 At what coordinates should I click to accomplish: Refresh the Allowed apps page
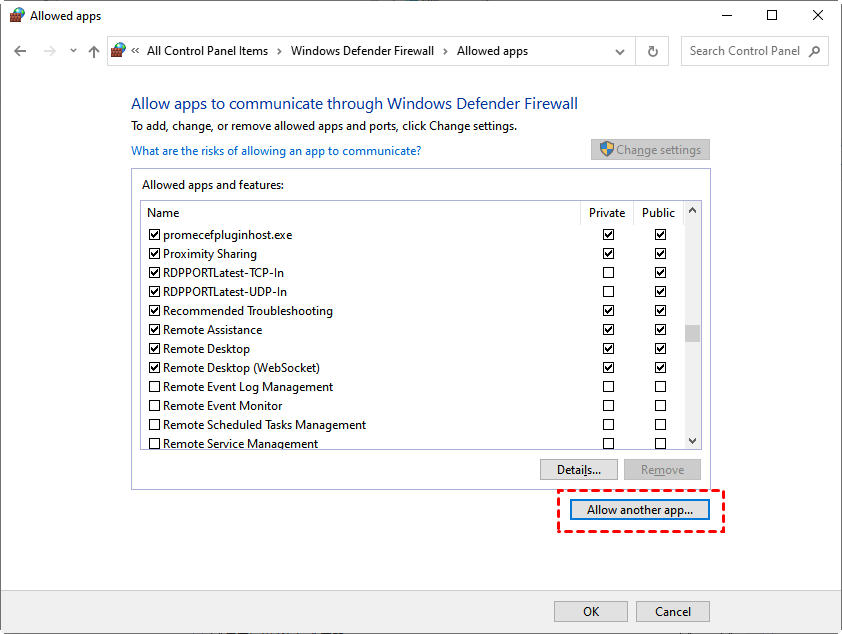tap(652, 51)
